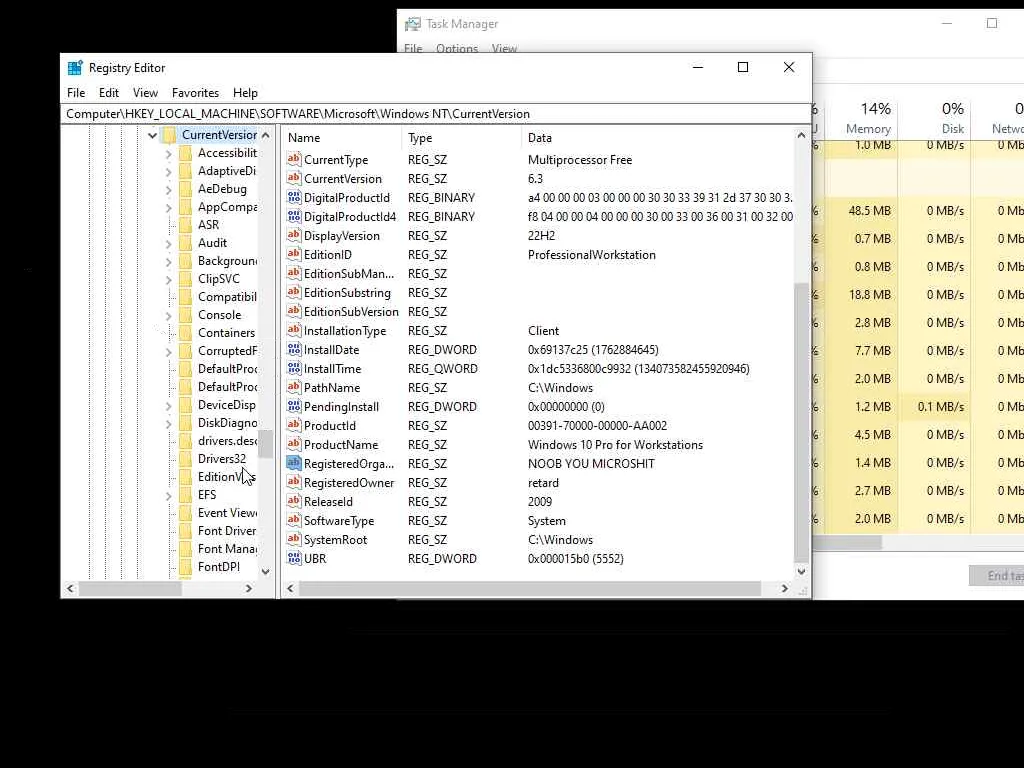Collapse the CurrentVersion tree node
The height and width of the screenshot is (768, 1024).
[x=152, y=135]
